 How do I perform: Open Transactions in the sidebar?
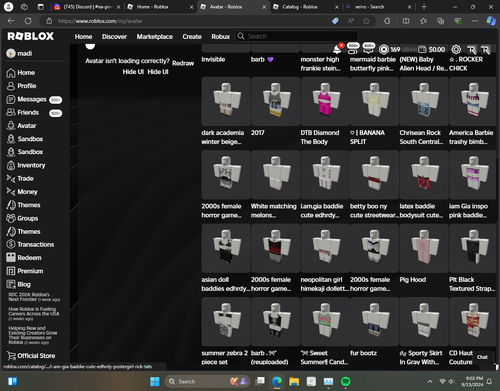[x=30, y=244]
